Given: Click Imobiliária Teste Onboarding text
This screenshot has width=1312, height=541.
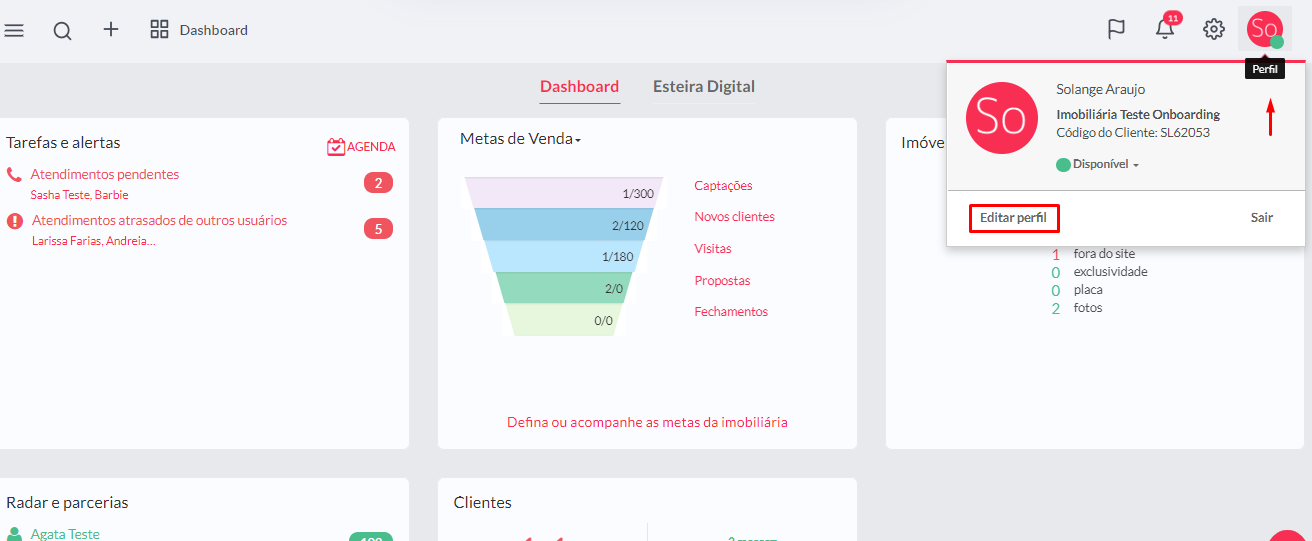Looking at the screenshot, I should click(x=1138, y=114).
